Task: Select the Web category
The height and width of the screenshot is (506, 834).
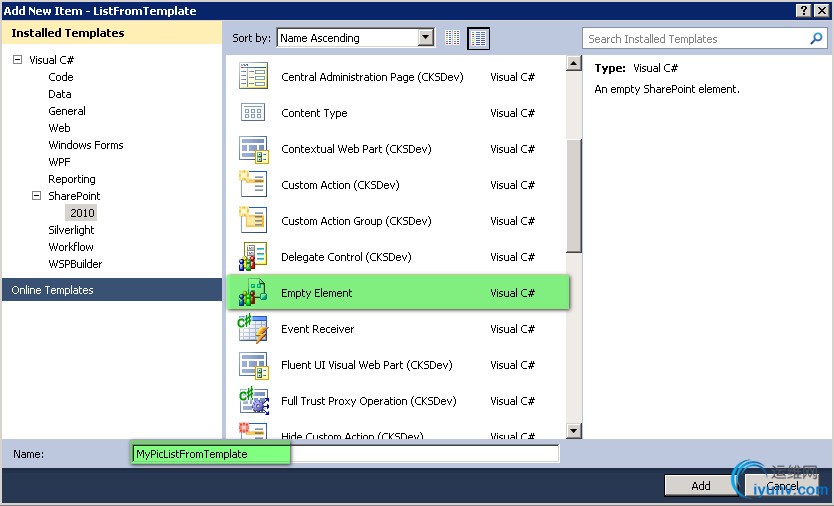Action: (x=59, y=128)
